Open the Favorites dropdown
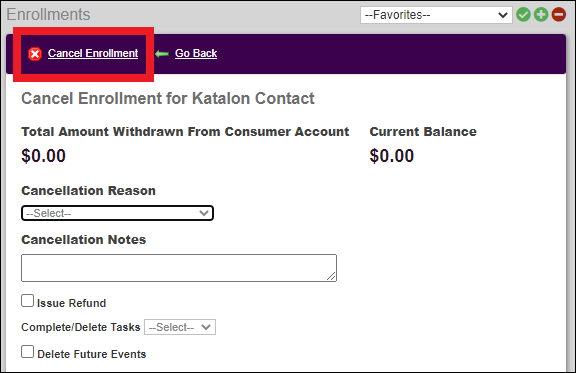Viewport: 576px width, 373px height. [436, 15]
